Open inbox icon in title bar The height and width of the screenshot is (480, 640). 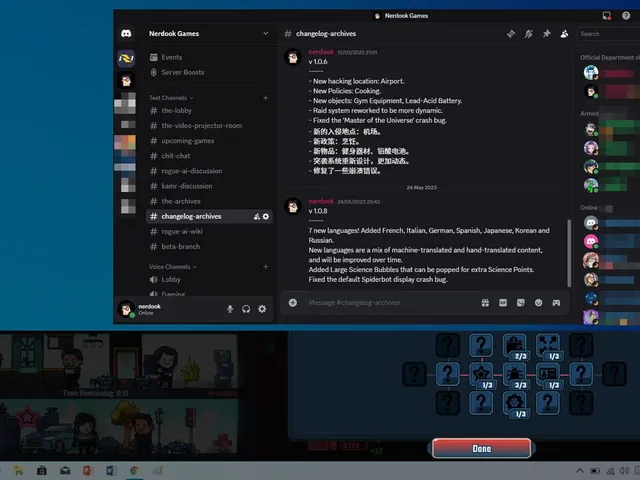[x=607, y=16]
